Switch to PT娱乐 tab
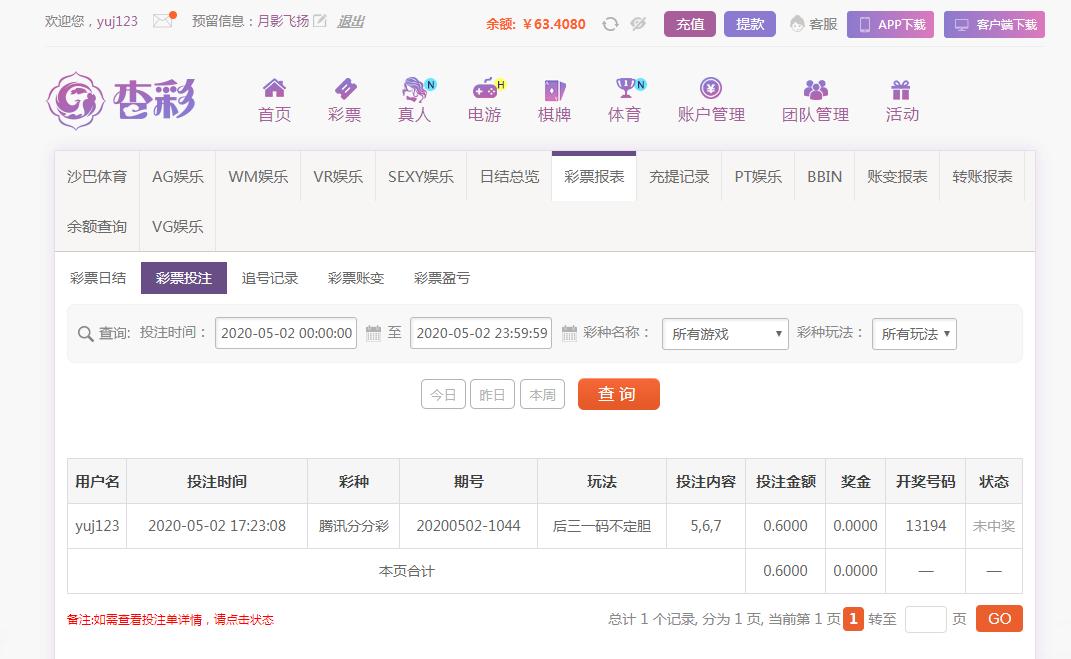This screenshot has height=659, width=1071. pyautogui.click(x=758, y=176)
